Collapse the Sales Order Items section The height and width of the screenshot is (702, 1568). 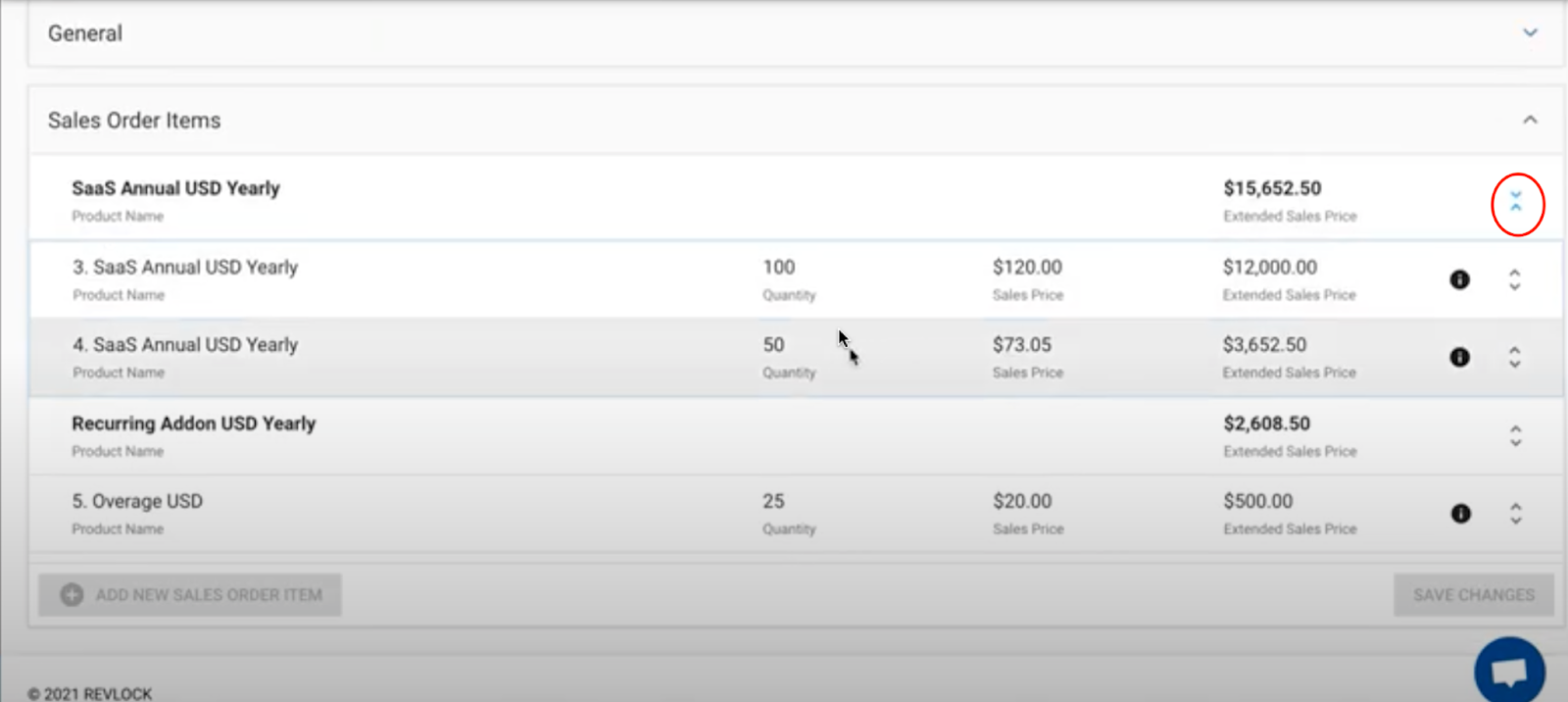1530,120
